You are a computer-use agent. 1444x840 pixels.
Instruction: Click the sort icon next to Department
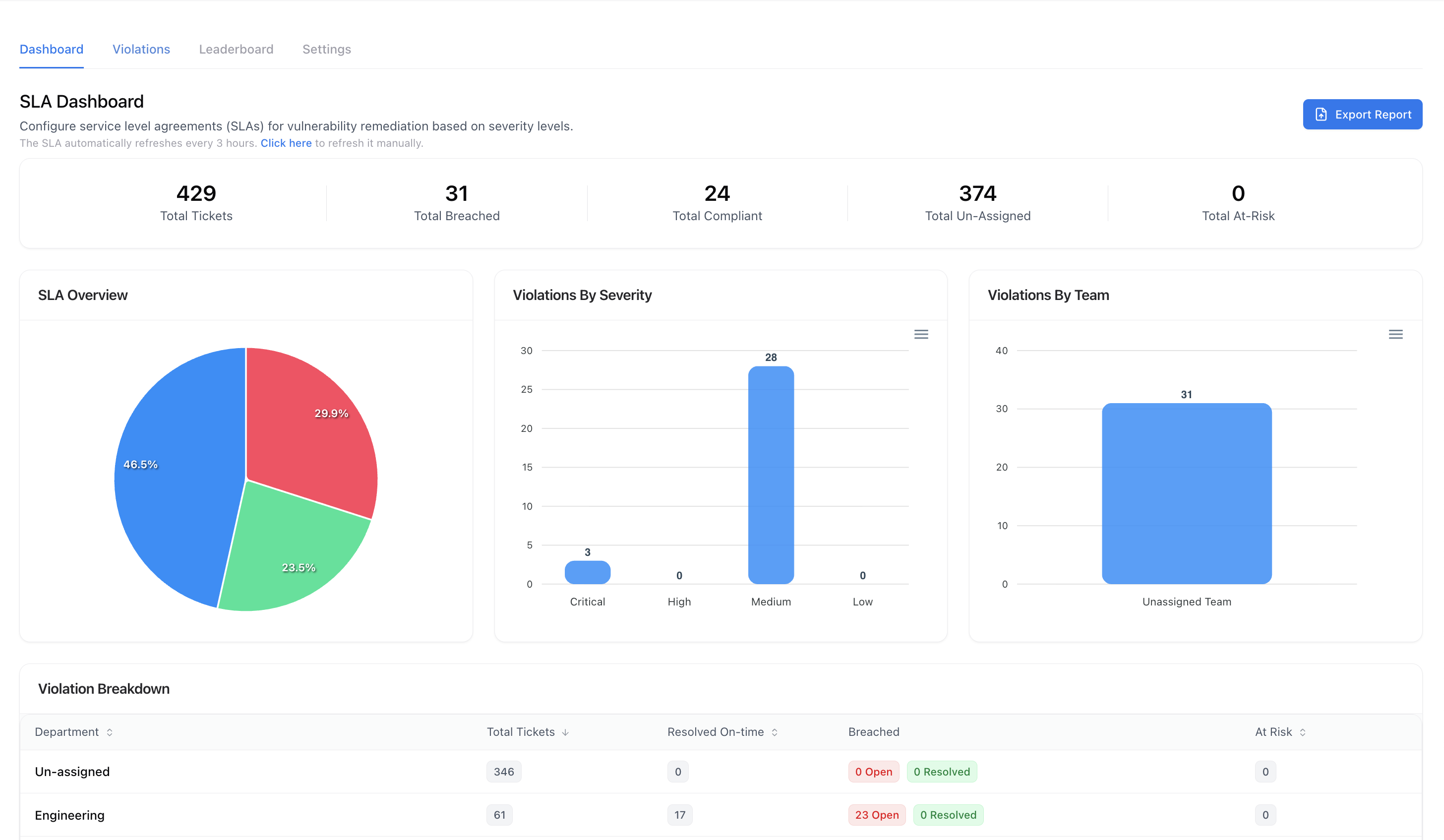110,732
